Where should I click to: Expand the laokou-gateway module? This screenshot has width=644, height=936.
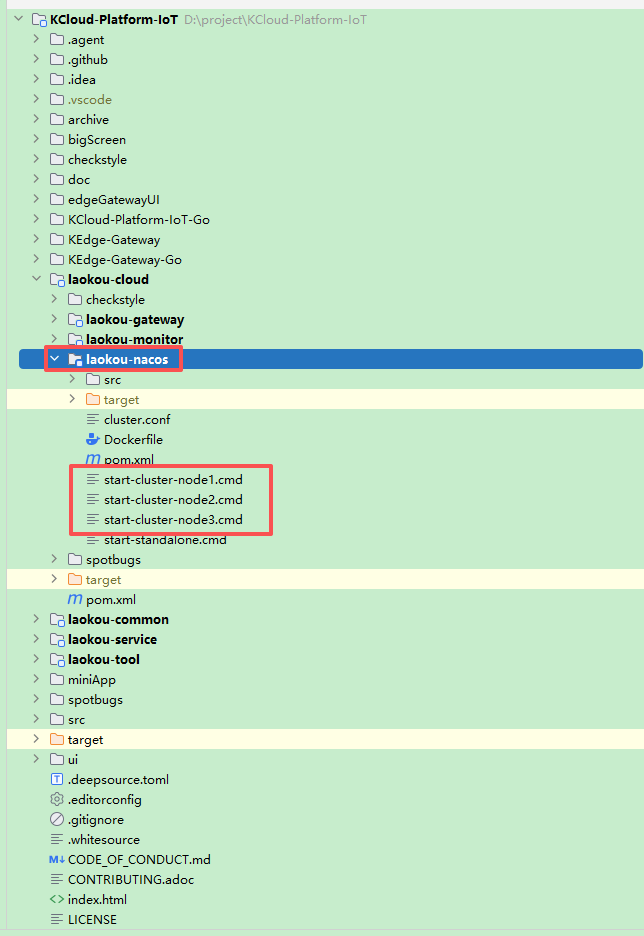click(x=54, y=319)
